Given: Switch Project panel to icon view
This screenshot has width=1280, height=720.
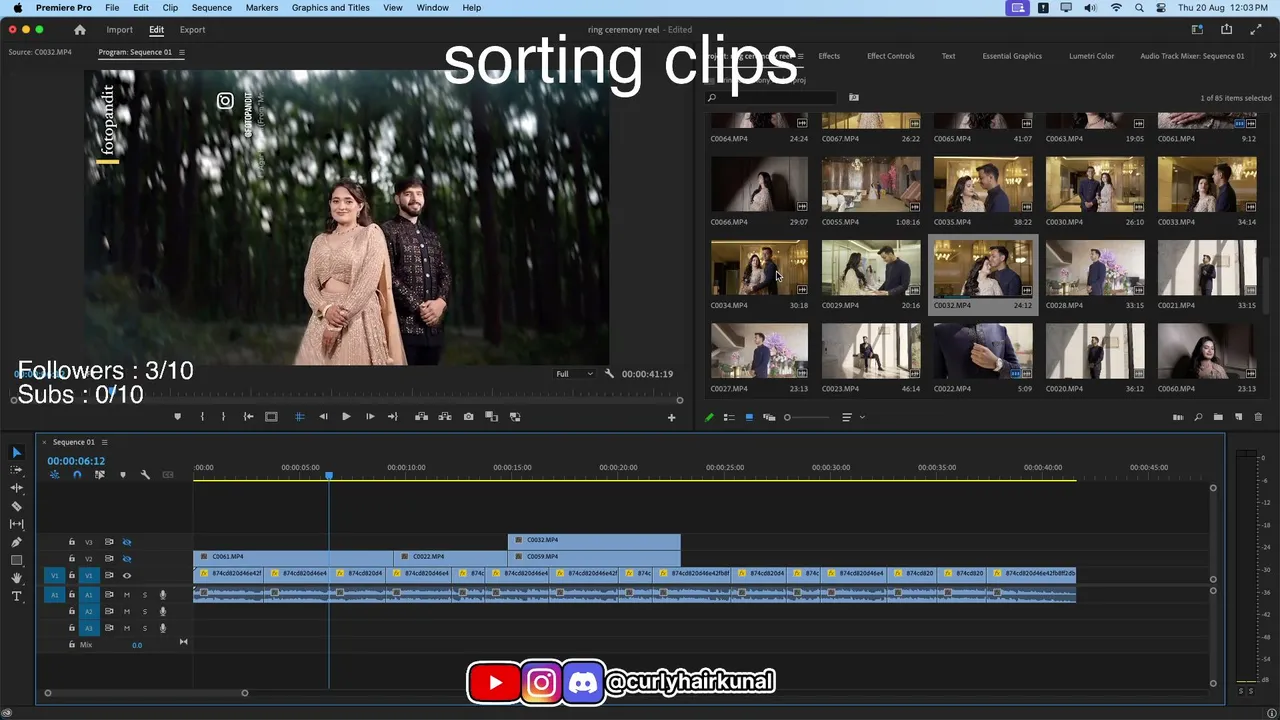Looking at the screenshot, I should [x=749, y=417].
